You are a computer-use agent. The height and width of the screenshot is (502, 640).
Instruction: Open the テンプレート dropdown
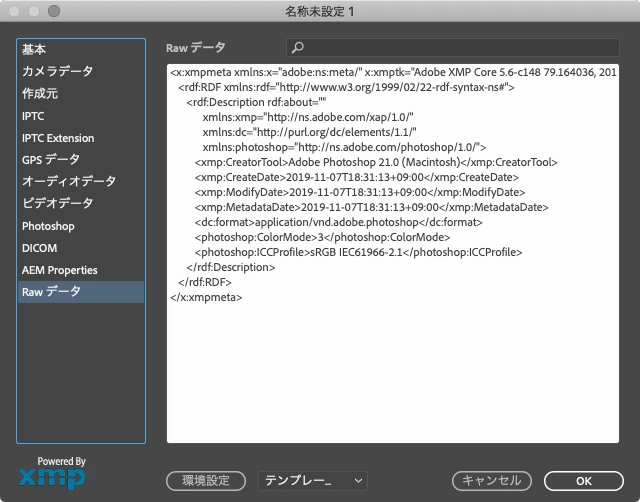313,481
